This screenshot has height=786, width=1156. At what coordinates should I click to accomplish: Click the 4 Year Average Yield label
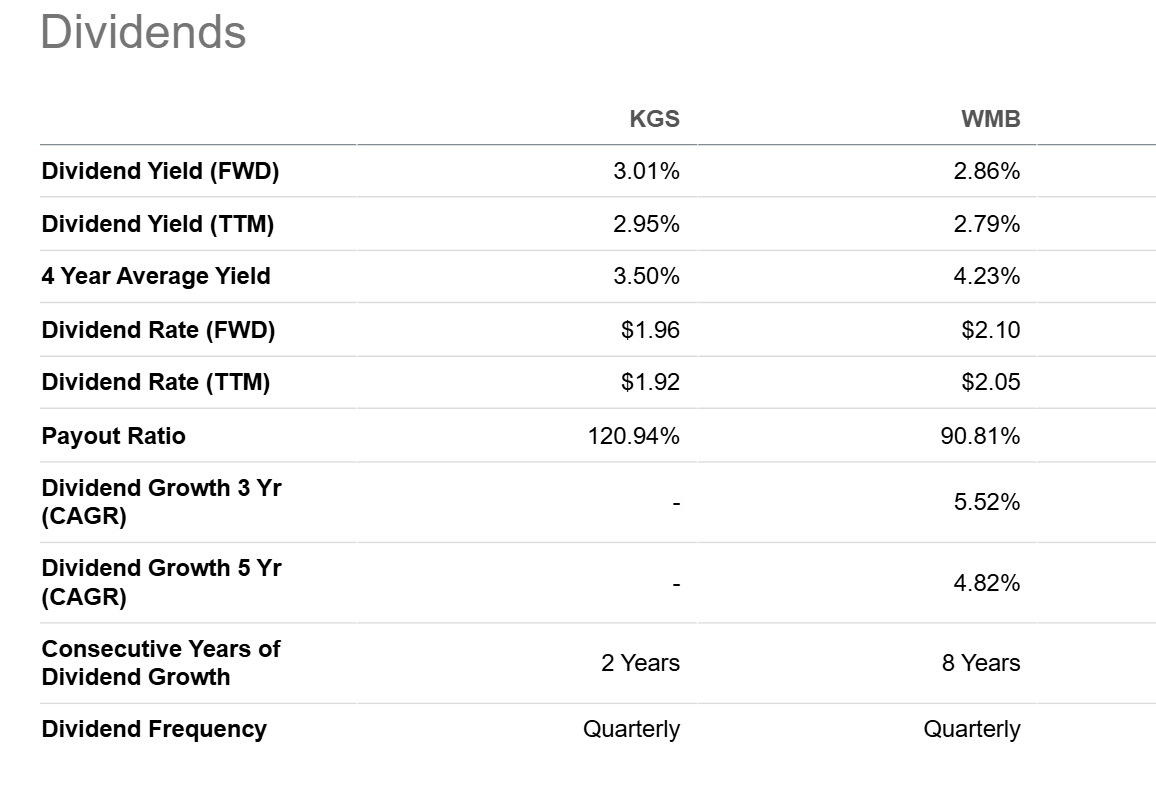pos(156,276)
